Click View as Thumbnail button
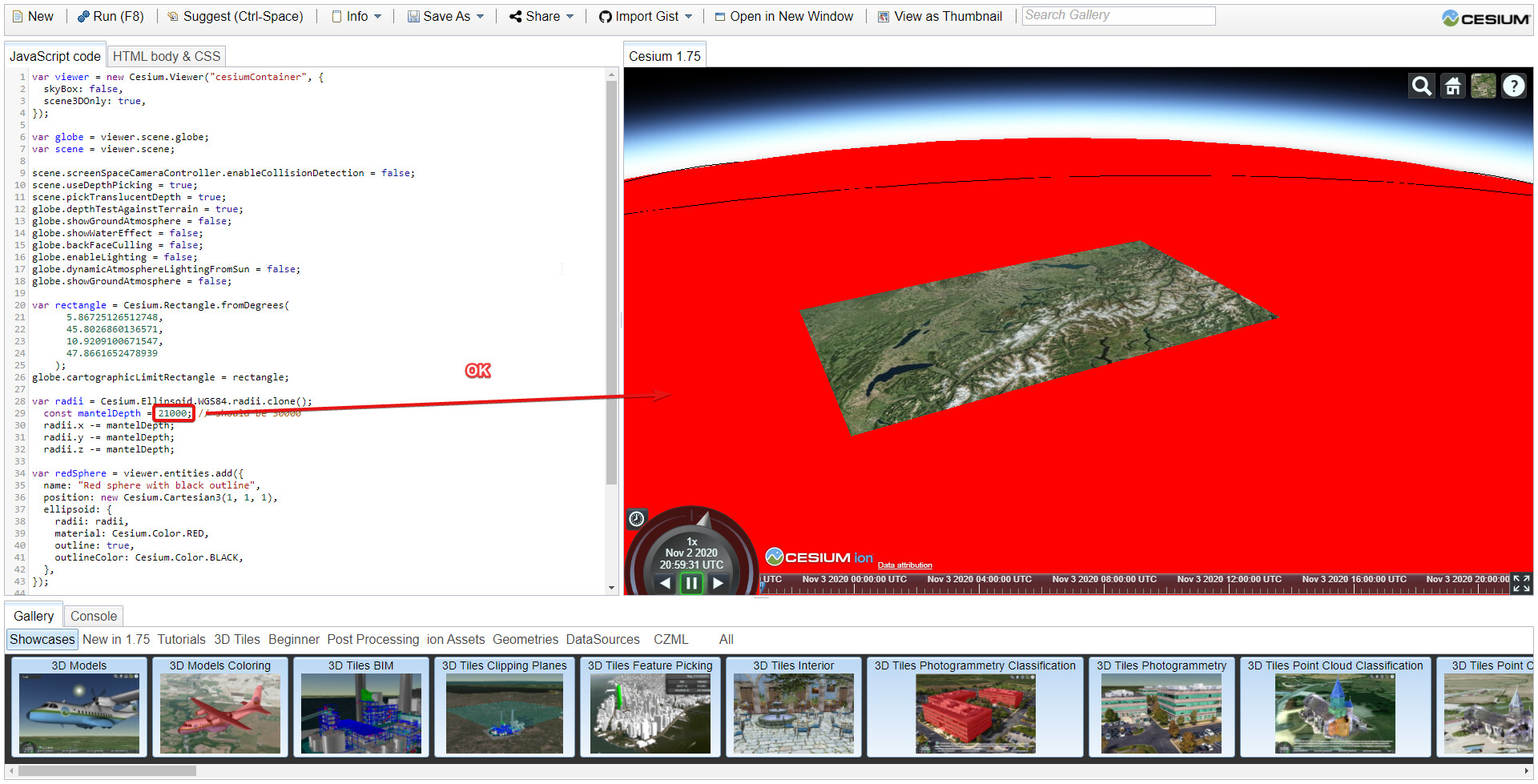 pyautogui.click(x=940, y=16)
